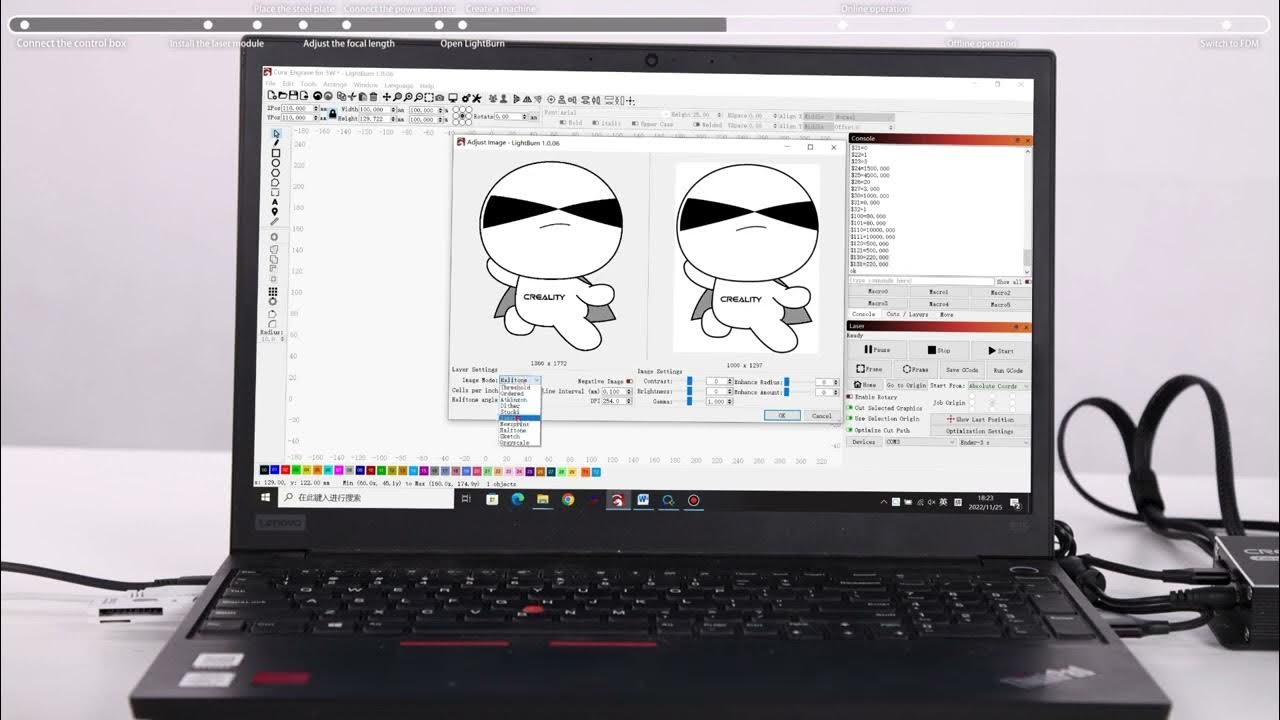The height and width of the screenshot is (720, 1280).
Task: Open the Offset Shapes tool
Action: pyautogui.click(x=274, y=237)
